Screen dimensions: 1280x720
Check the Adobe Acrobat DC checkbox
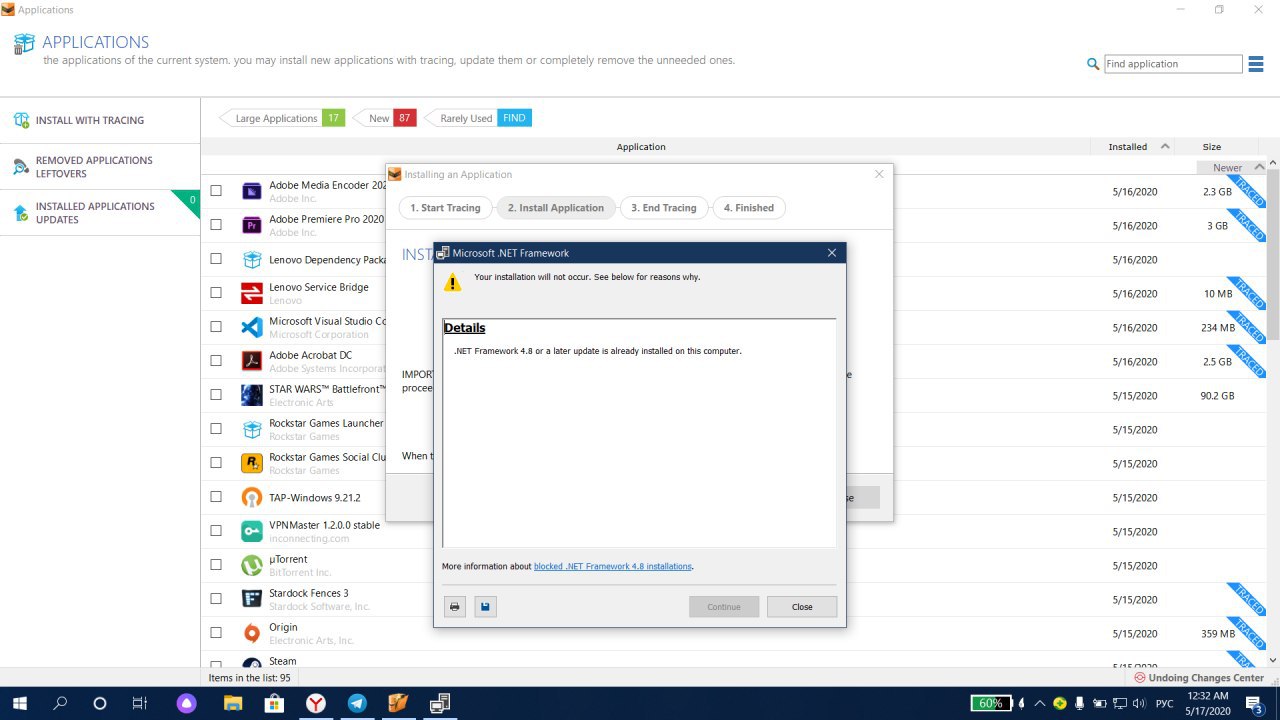[x=216, y=360]
